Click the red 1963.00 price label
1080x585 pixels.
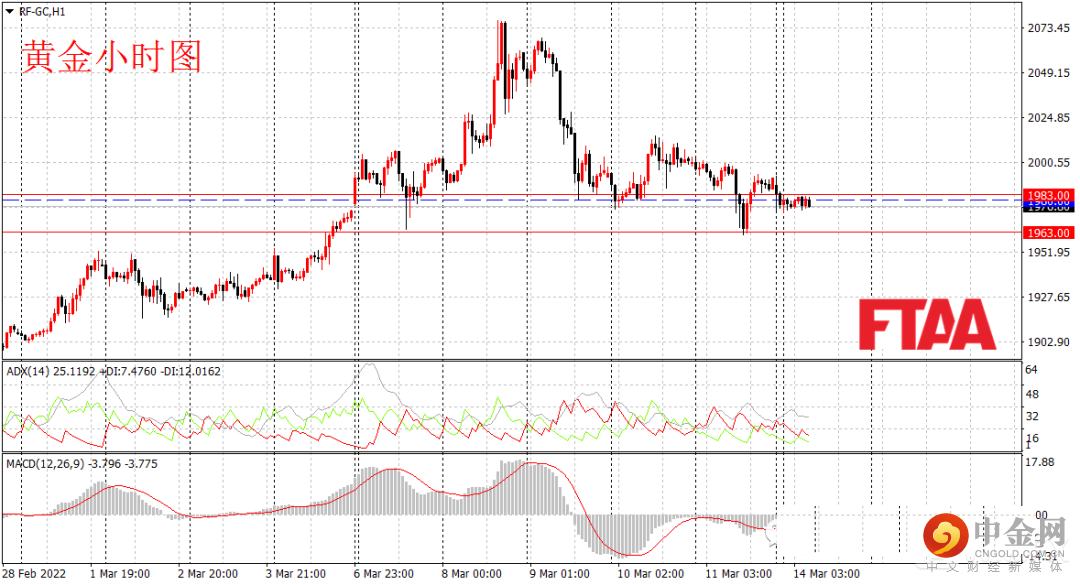tap(1048, 233)
